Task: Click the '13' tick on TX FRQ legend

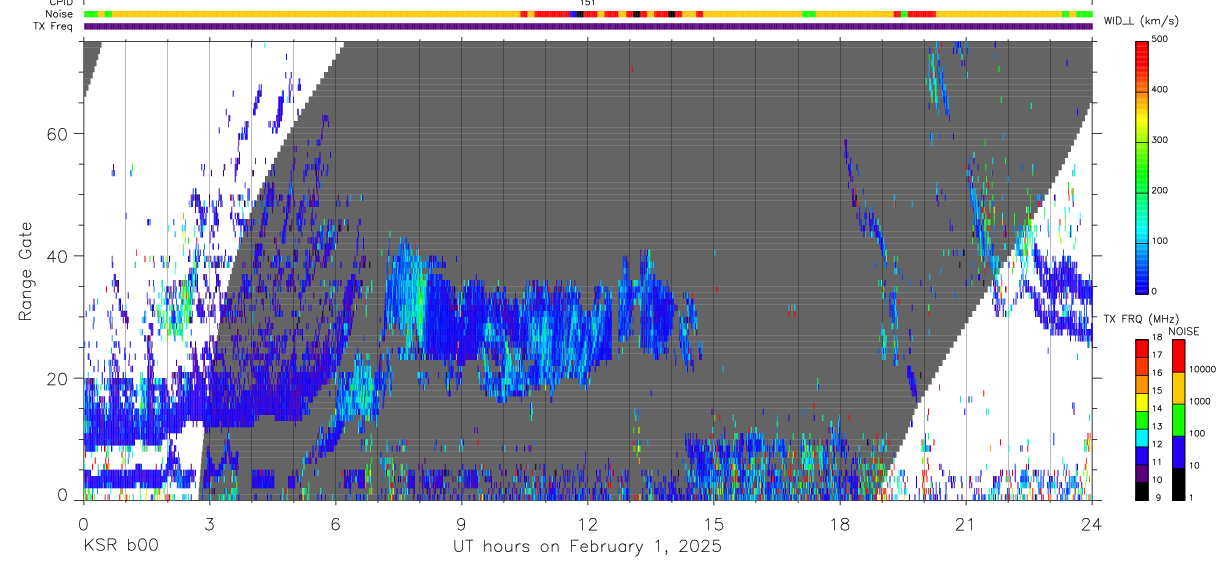Action: click(x=1157, y=426)
